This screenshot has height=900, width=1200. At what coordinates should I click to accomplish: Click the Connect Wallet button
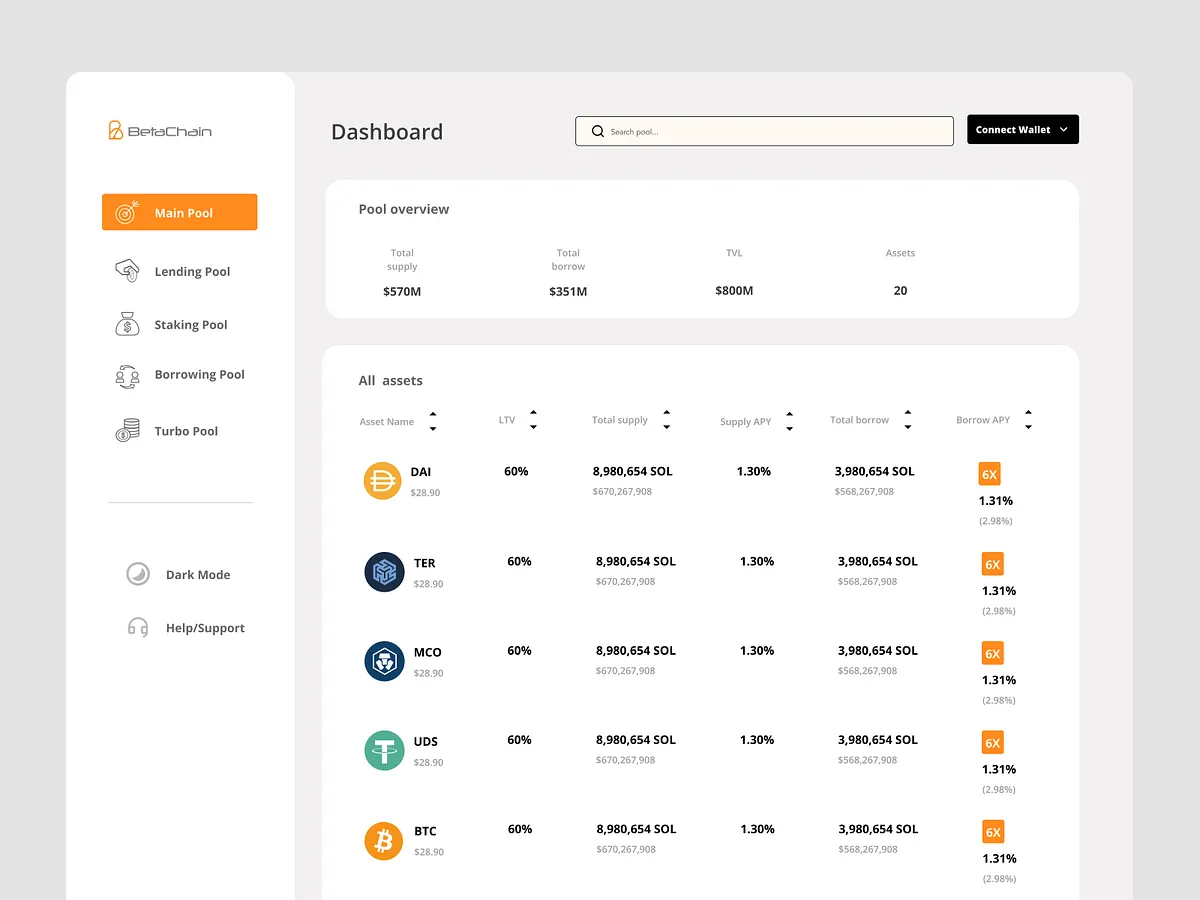pos(1022,130)
